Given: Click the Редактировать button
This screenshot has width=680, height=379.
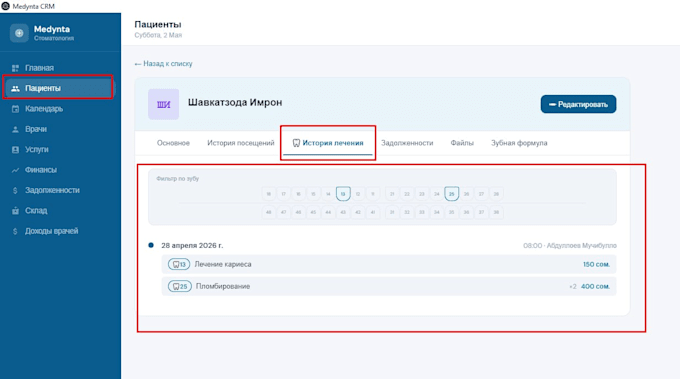Looking at the screenshot, I should pyautogui.click(x=578, y=104).
